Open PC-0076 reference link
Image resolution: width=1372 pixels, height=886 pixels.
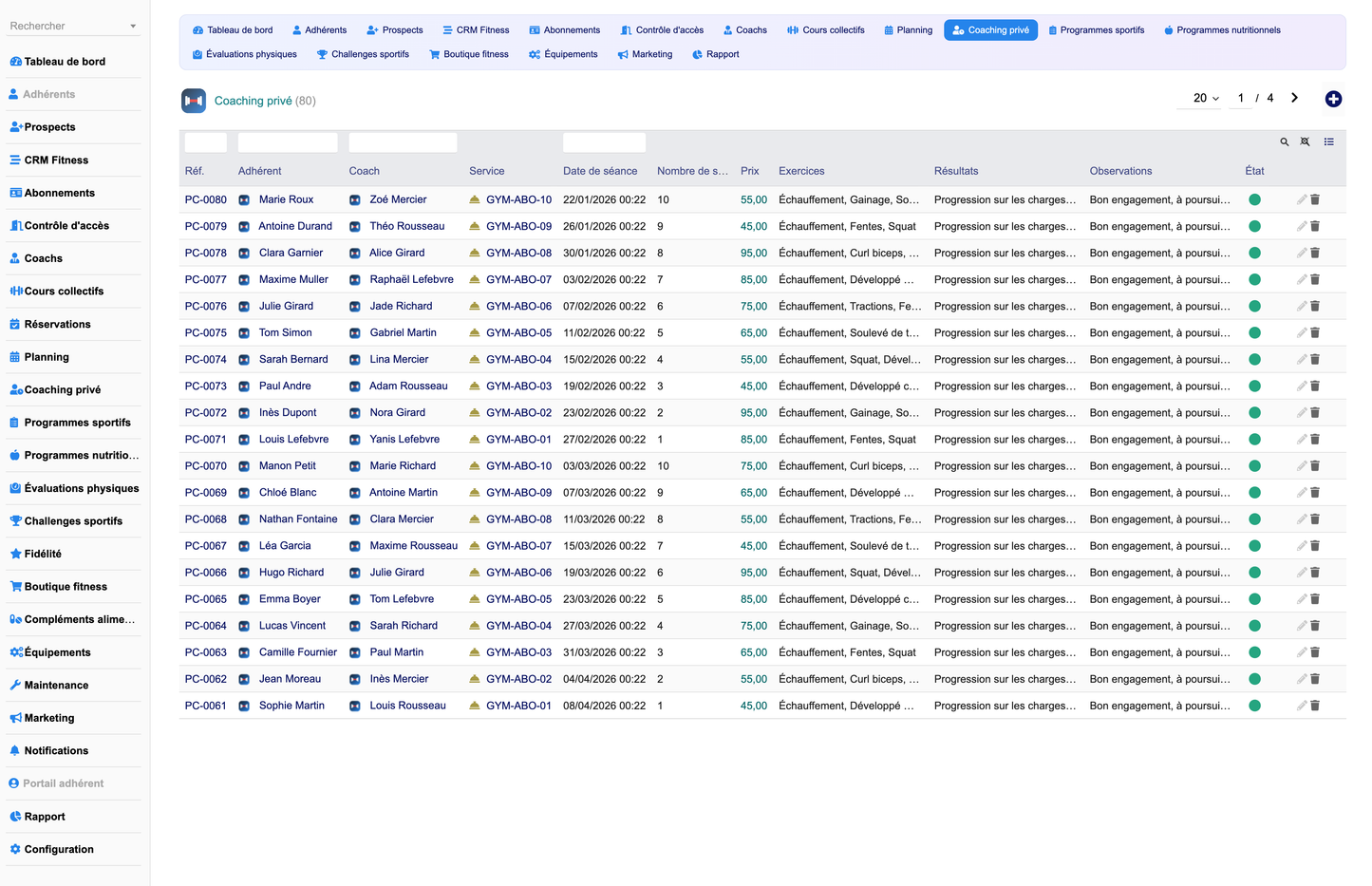pyautogui.click(x=206, y=306)
